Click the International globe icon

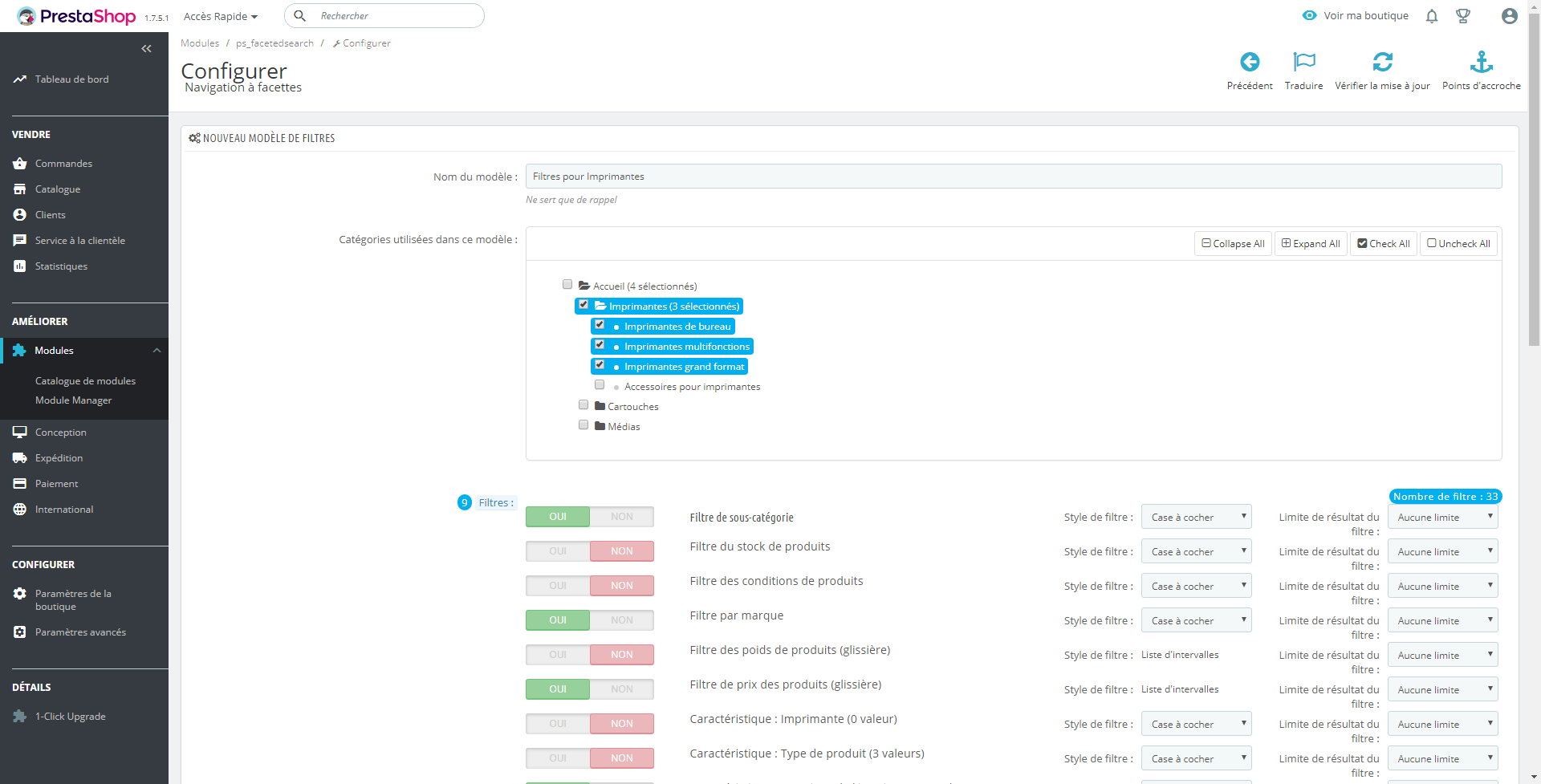coord(20,510)
